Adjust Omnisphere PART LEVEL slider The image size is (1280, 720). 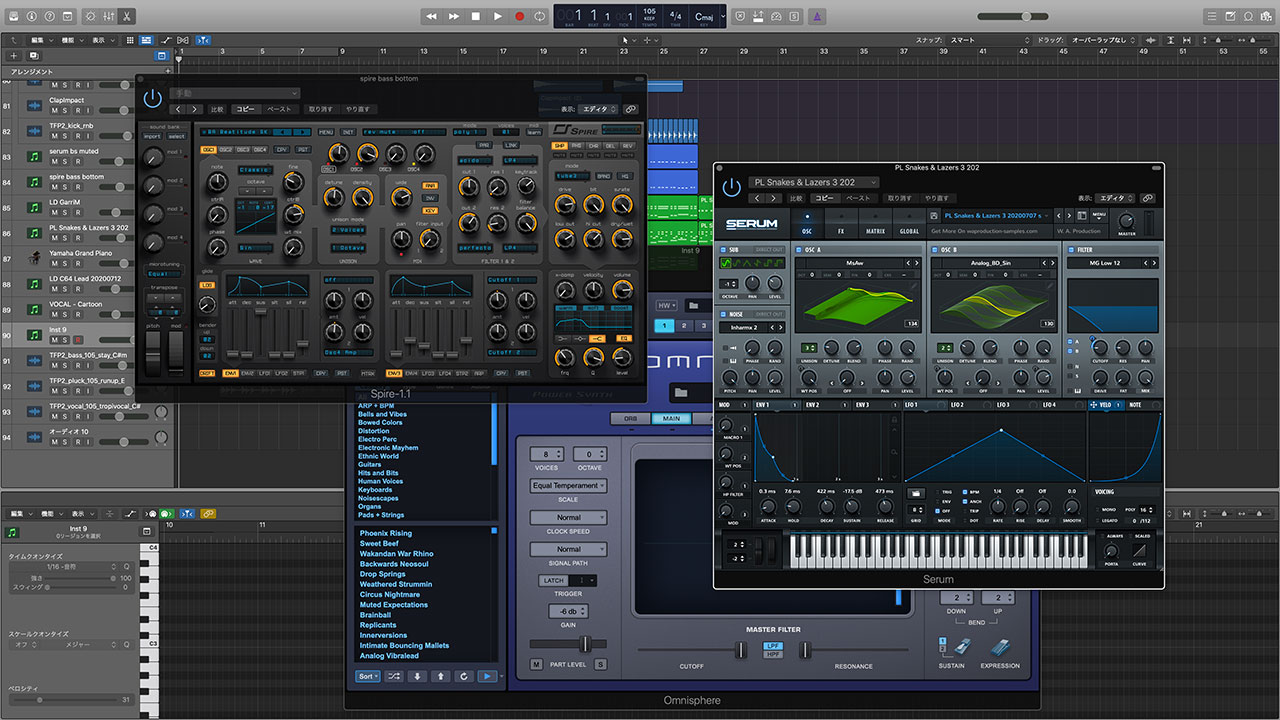pos(585,644)
